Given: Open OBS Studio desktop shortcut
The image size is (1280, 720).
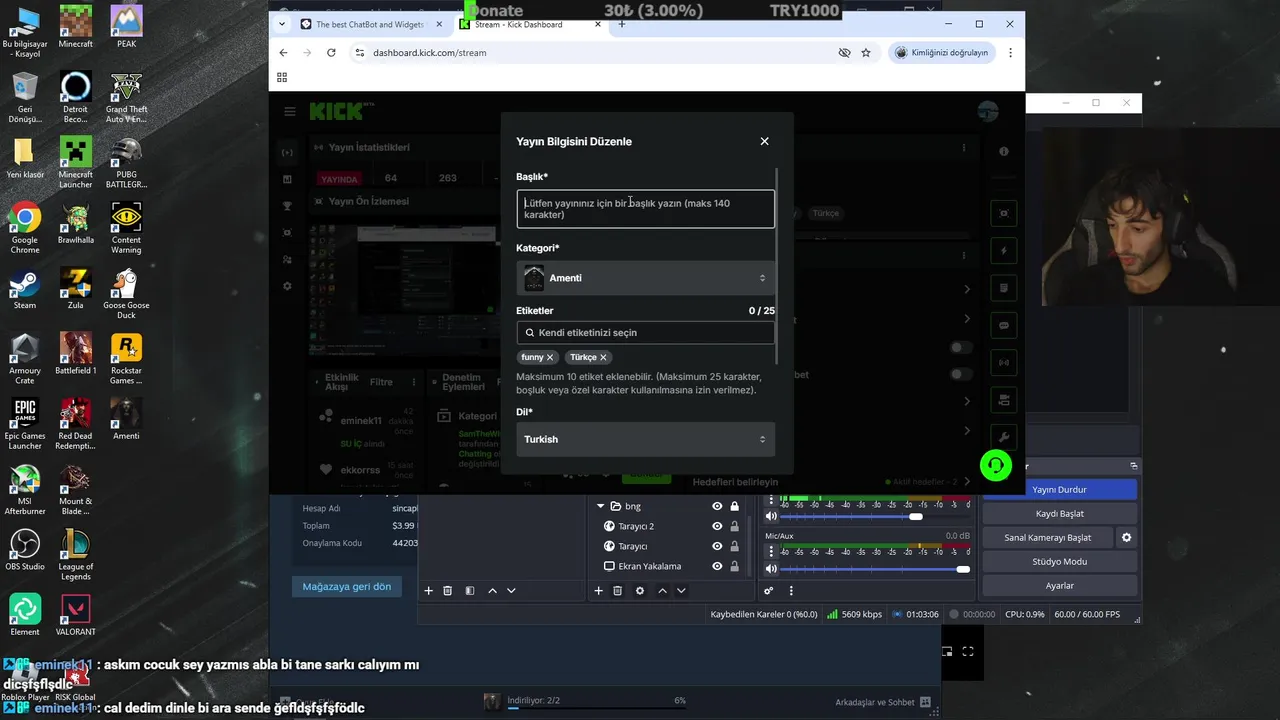Looking at the screenshot, I should coord(25,551).
